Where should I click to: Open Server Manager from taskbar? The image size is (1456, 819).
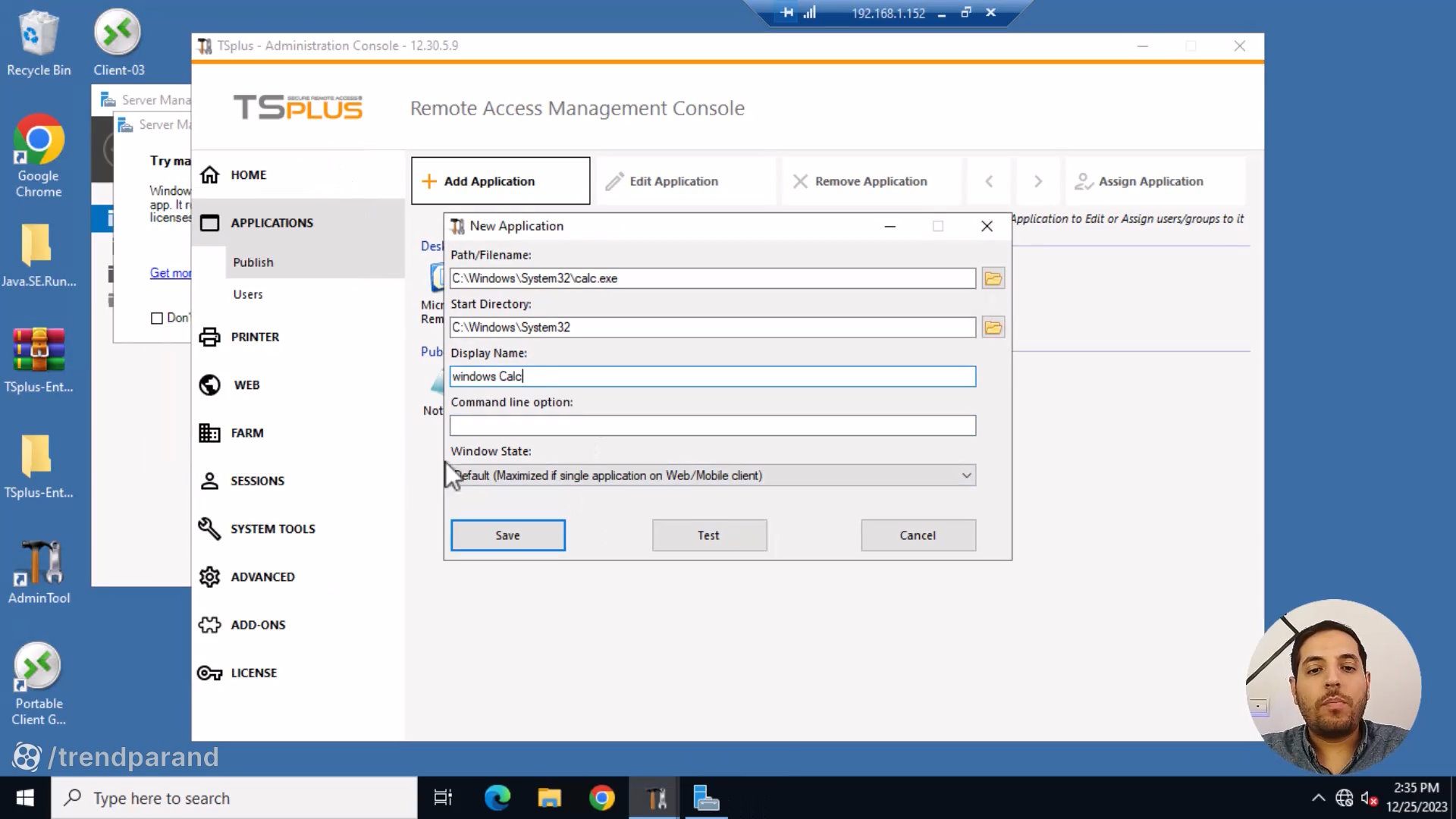click(706, 798)
